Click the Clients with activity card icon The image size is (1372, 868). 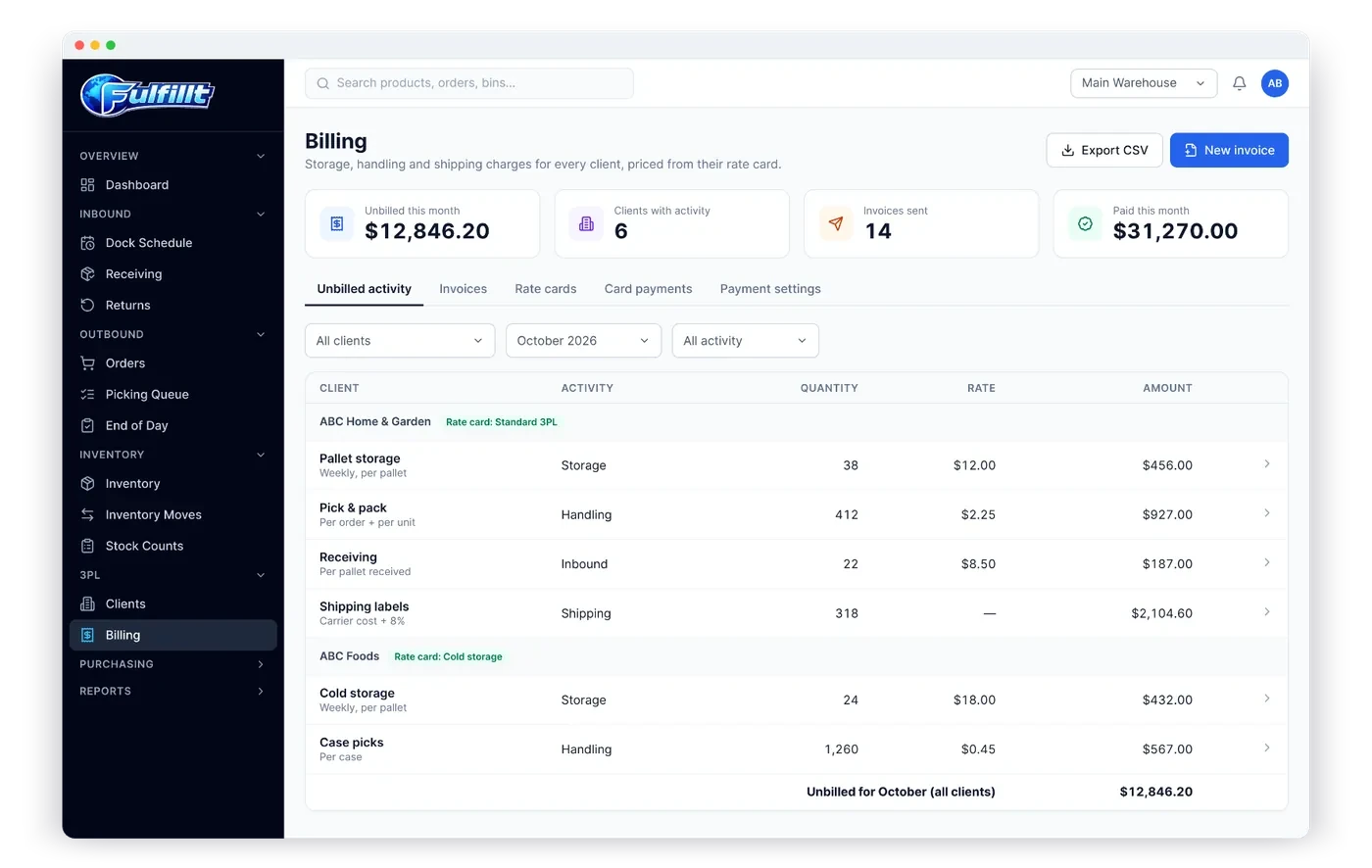(586, 224)
